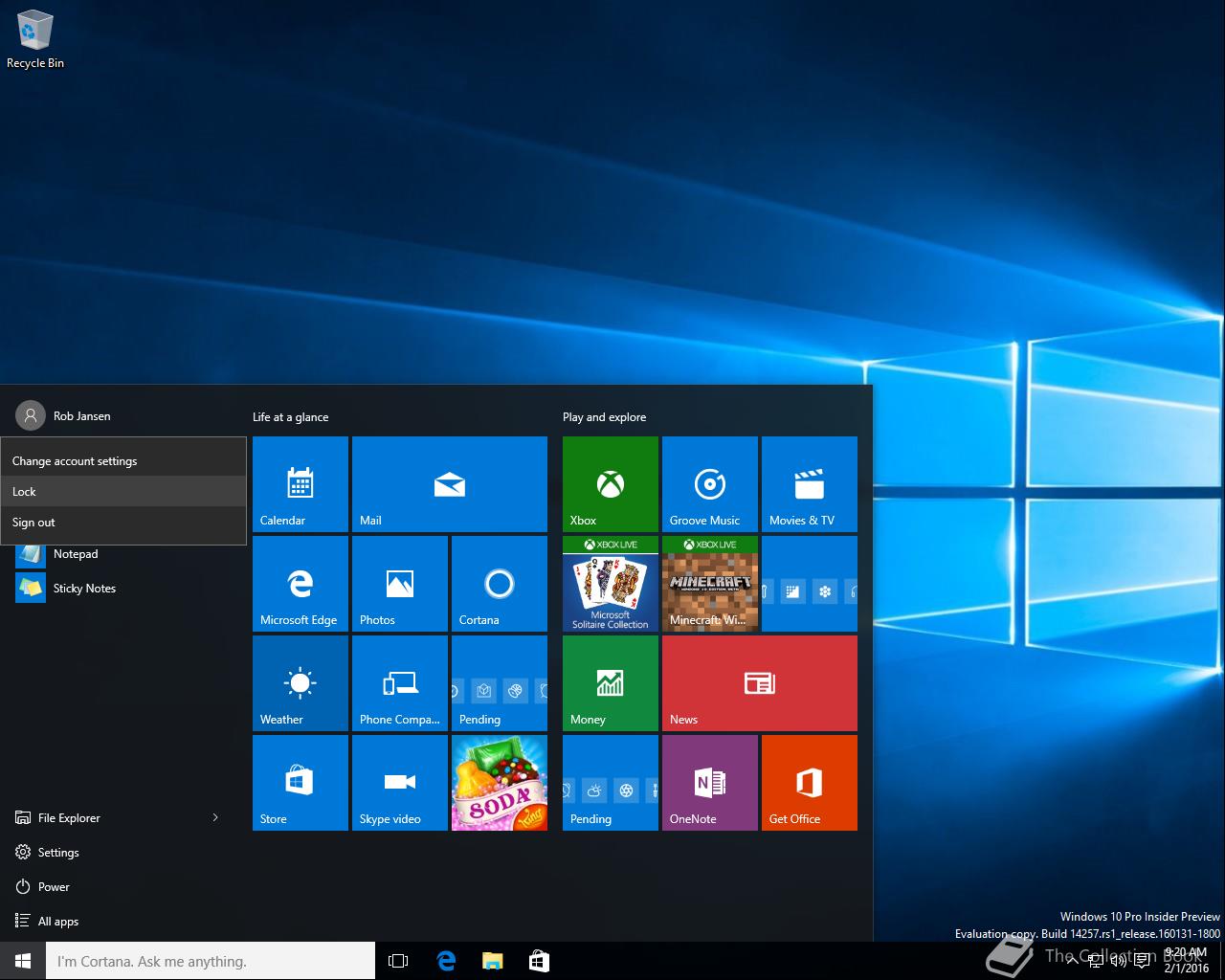Image resolution: width=1225 pixels, height=980 pixels.
Task: Launch the Minecraft tile
Action: 710,584
